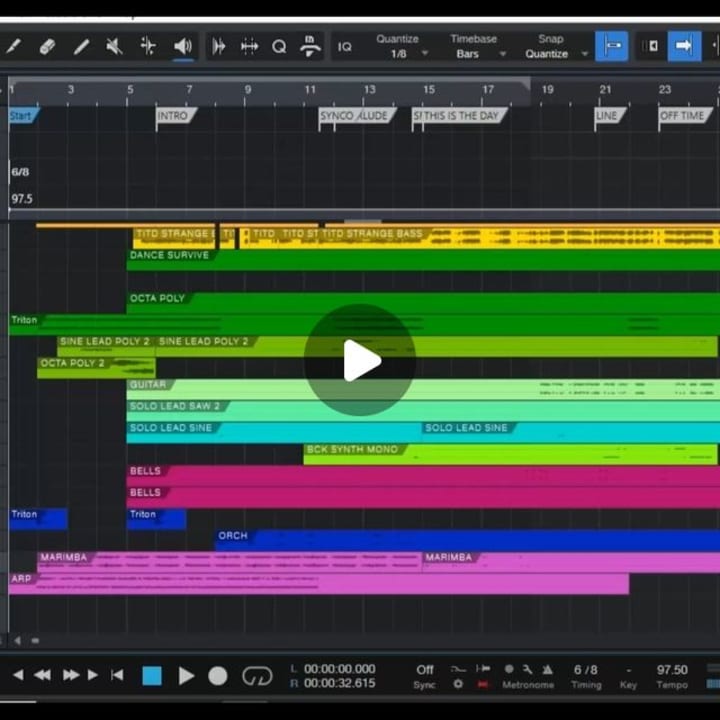Toggle ripple edit button beside Snap
The image size is (720, 720).
click(x=650, y=46)
